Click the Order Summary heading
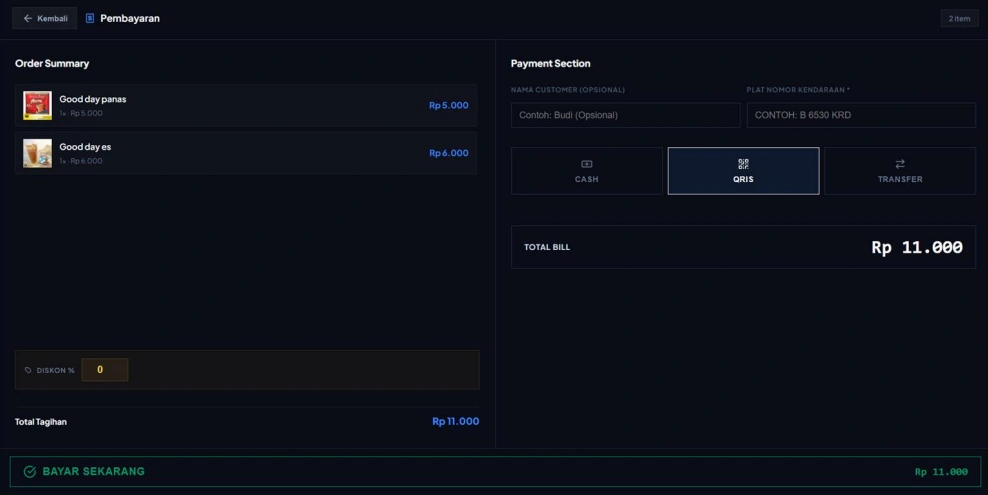988x495 pixels. [52, 64]
